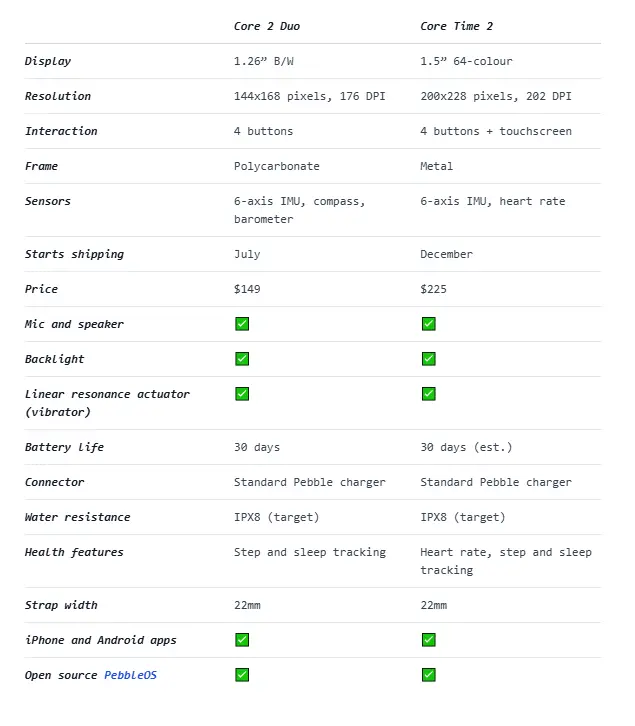Click the $225 price value
The height and width of the screenshot is (726, 635).
(x=433, y=289)
